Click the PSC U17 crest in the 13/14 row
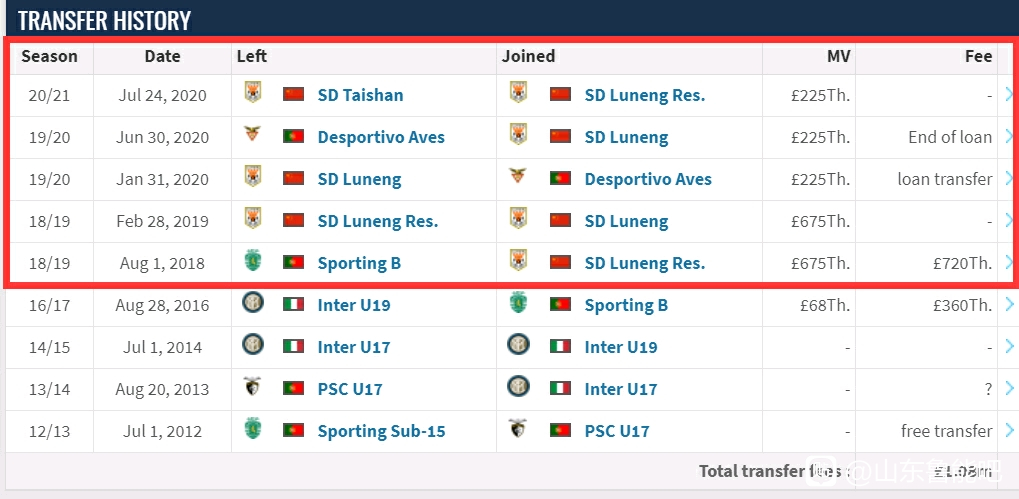1019x499 pixels. (252, 387)
